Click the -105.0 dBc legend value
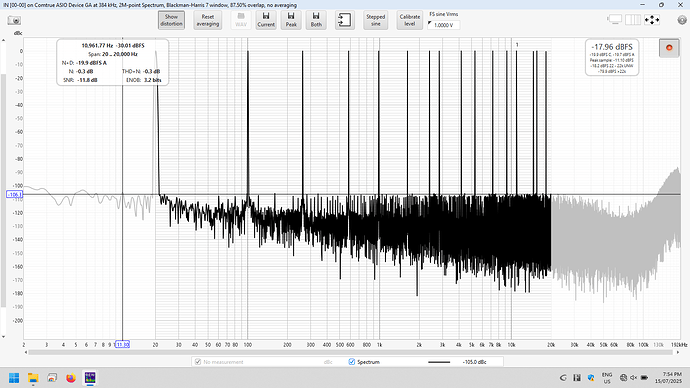 (x=474, y=362)
